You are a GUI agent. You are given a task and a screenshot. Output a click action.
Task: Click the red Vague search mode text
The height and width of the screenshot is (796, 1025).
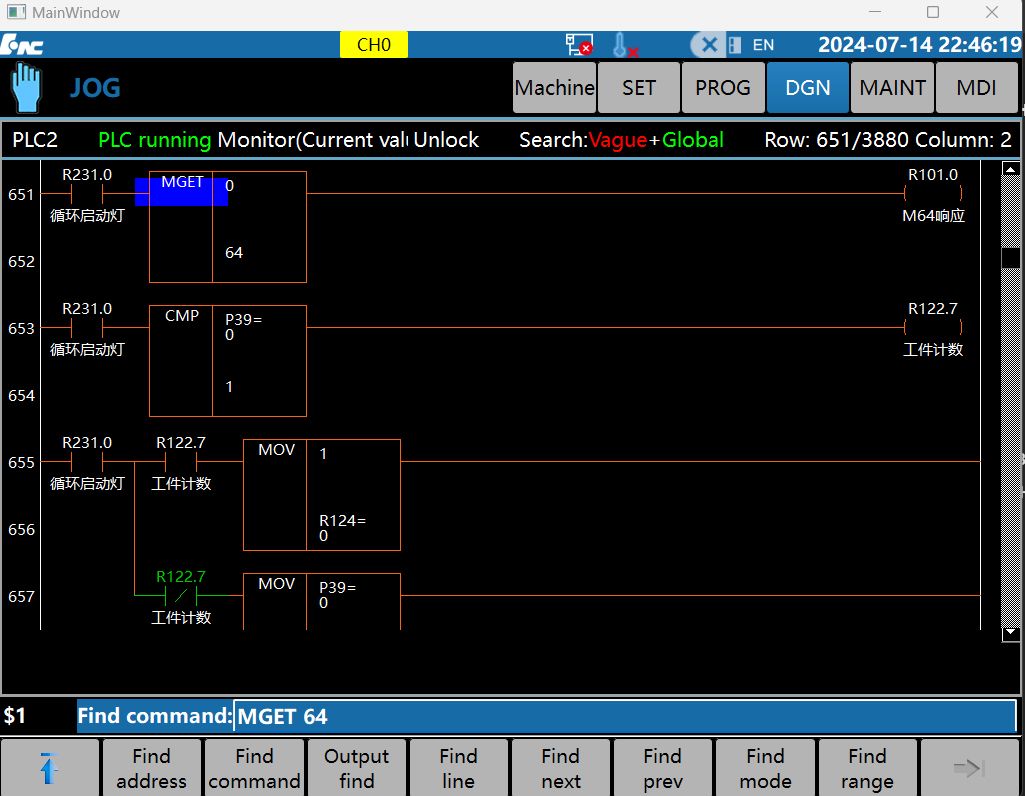[617, 140]
